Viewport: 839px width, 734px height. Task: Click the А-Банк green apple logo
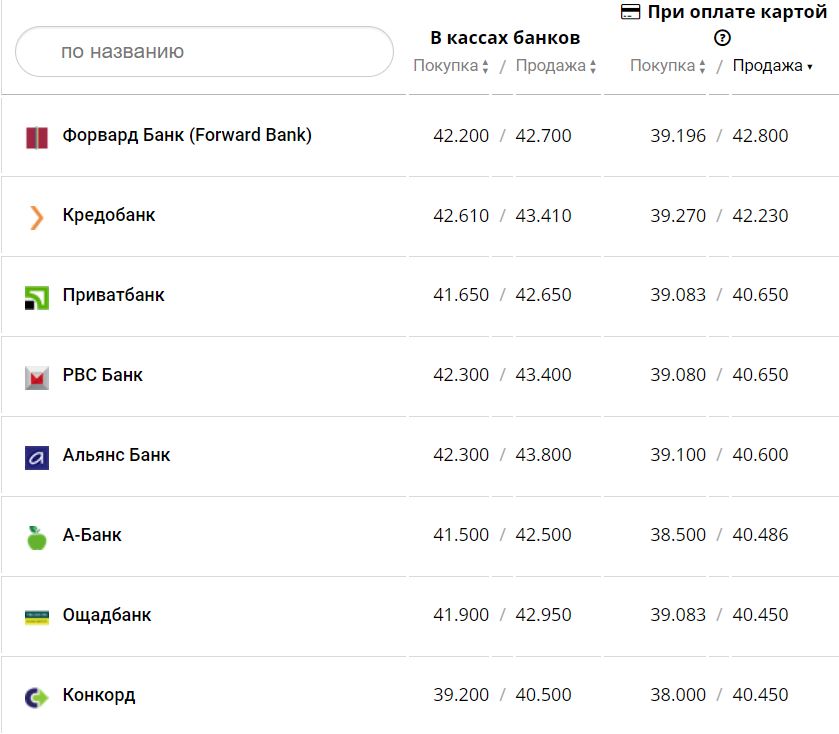tap(37, 537)
